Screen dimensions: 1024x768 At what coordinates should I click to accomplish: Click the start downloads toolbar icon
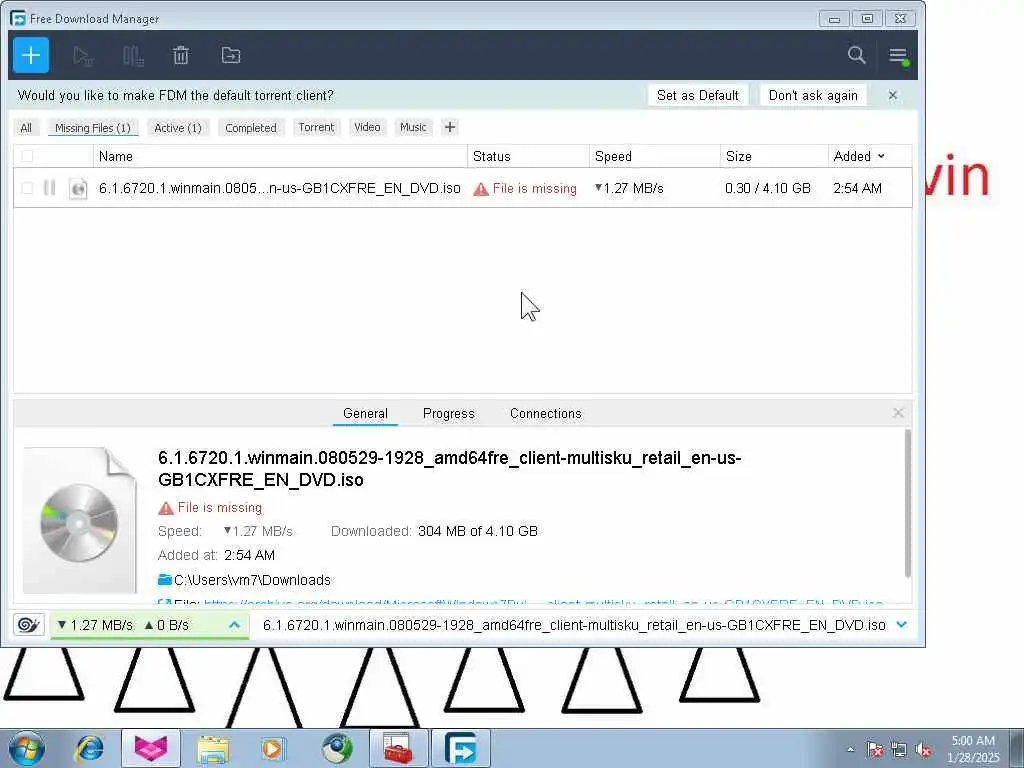[x=83, y=56]
